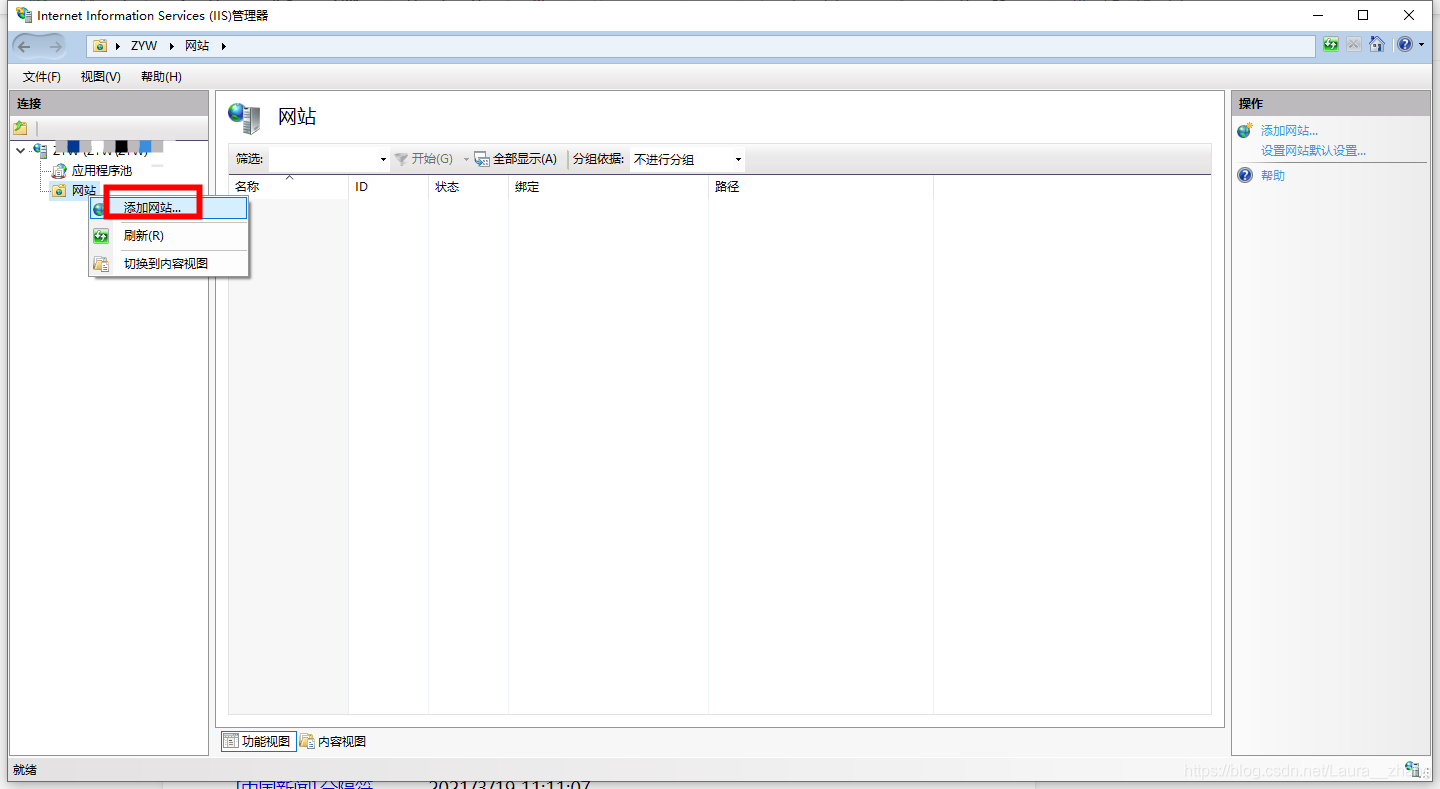Image resolution: width=1440 pixels, height=789 pixels.
Task: Sort by the 状态 column header
Action: [468, 187]
